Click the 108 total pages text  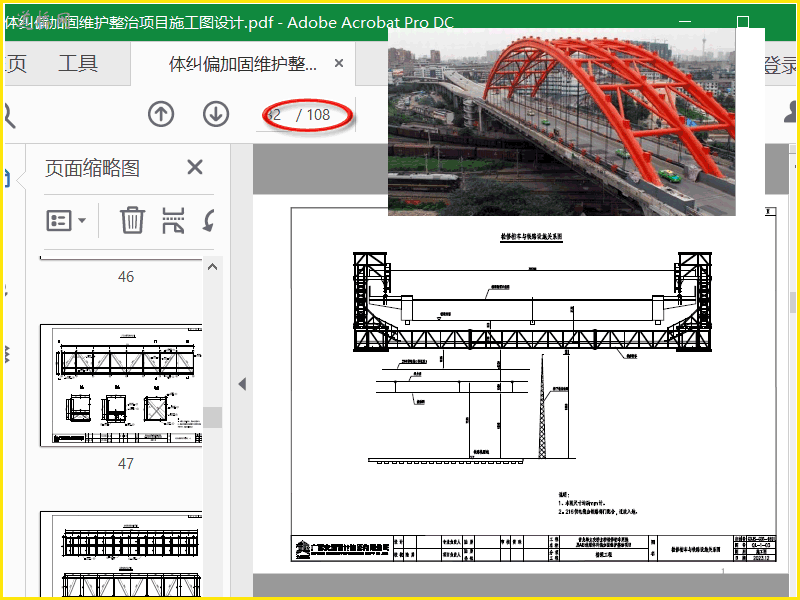click(318, 115)
